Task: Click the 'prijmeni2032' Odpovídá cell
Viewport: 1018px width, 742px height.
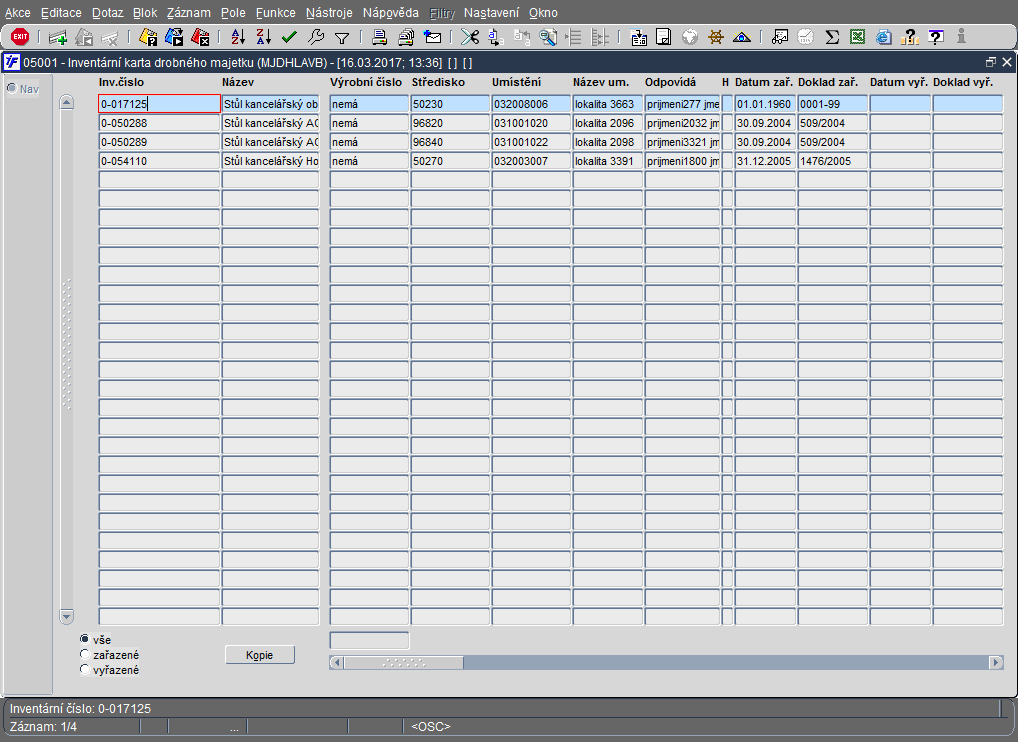Action: tap(682, 123)
